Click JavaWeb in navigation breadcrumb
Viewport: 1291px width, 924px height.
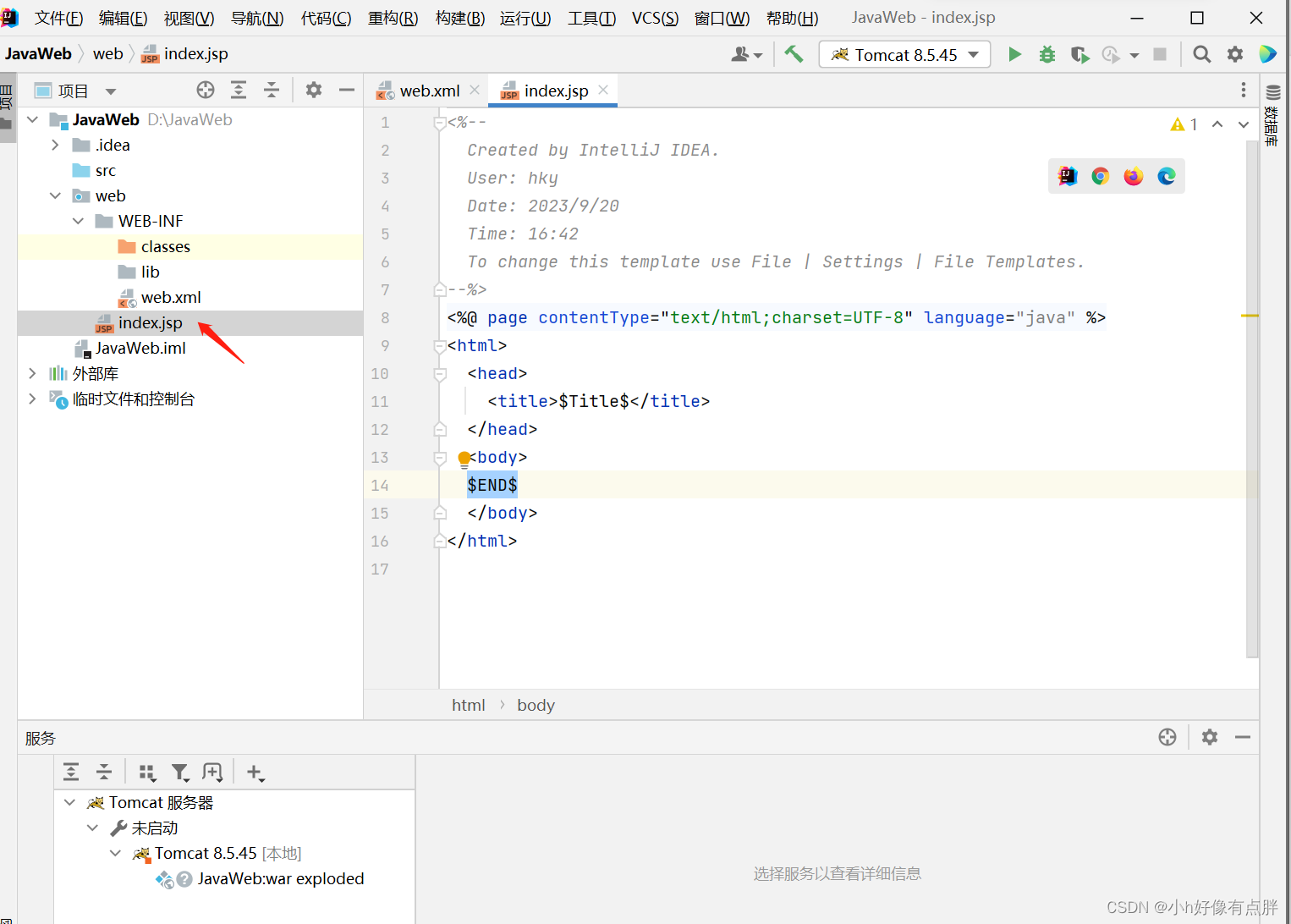[x=38, y=53]
